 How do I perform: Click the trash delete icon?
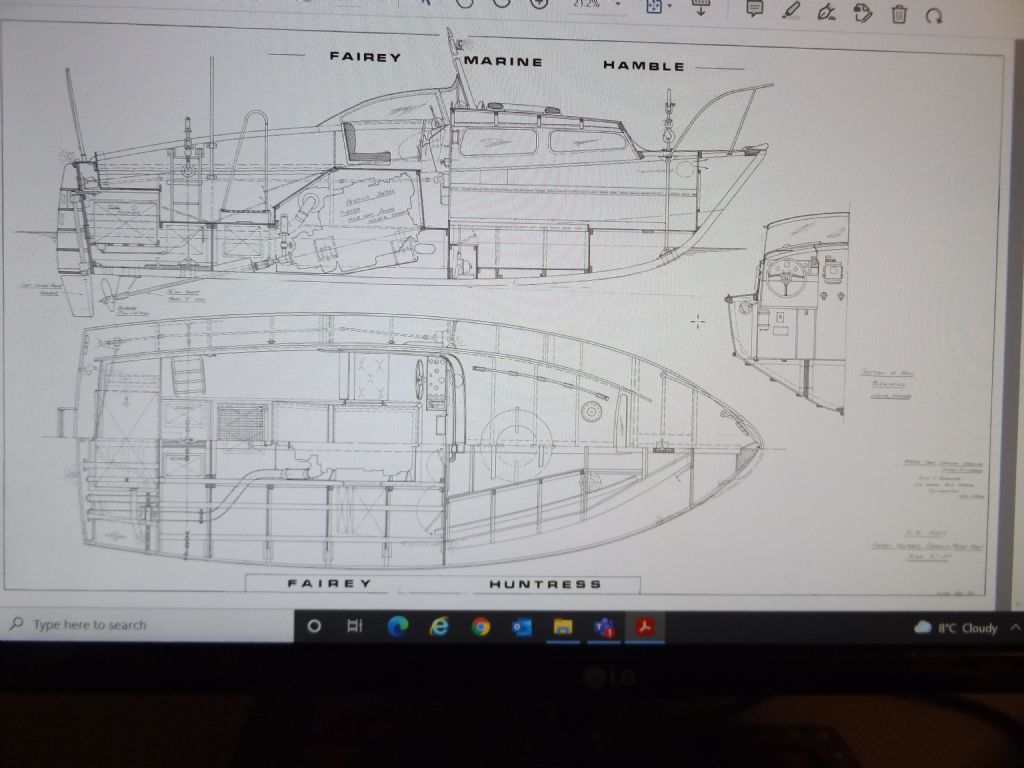click(899, 14)
